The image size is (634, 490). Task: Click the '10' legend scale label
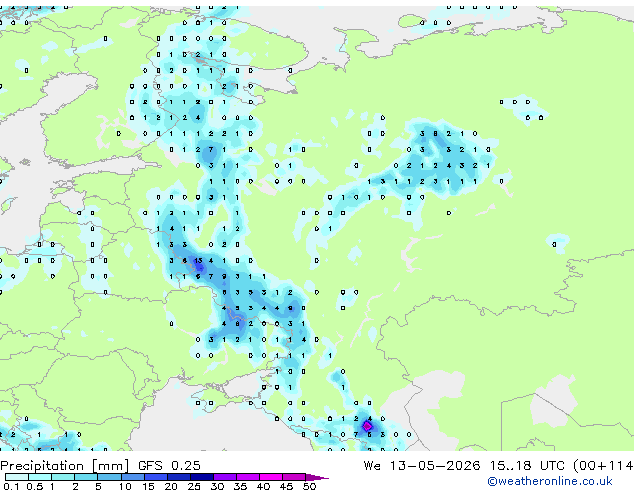pos(125,486)
